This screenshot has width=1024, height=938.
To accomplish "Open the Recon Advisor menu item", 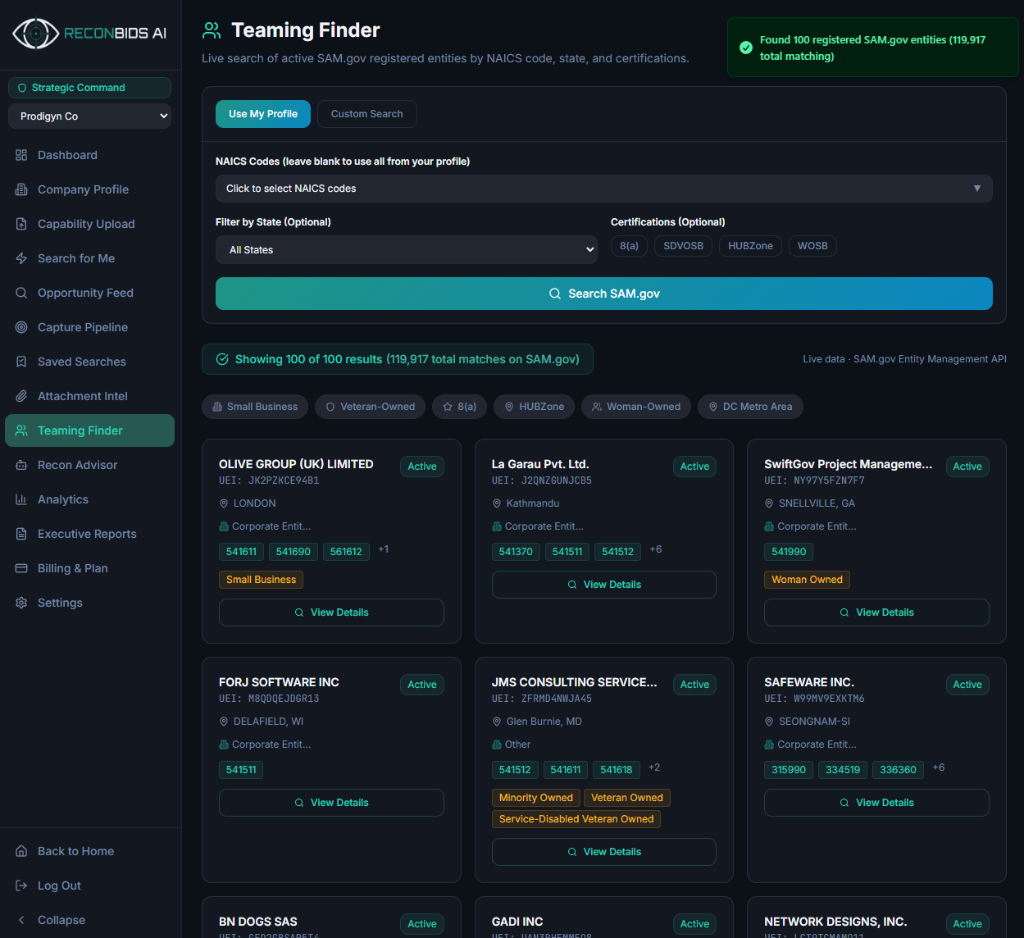I will click(x=89, y=465).
